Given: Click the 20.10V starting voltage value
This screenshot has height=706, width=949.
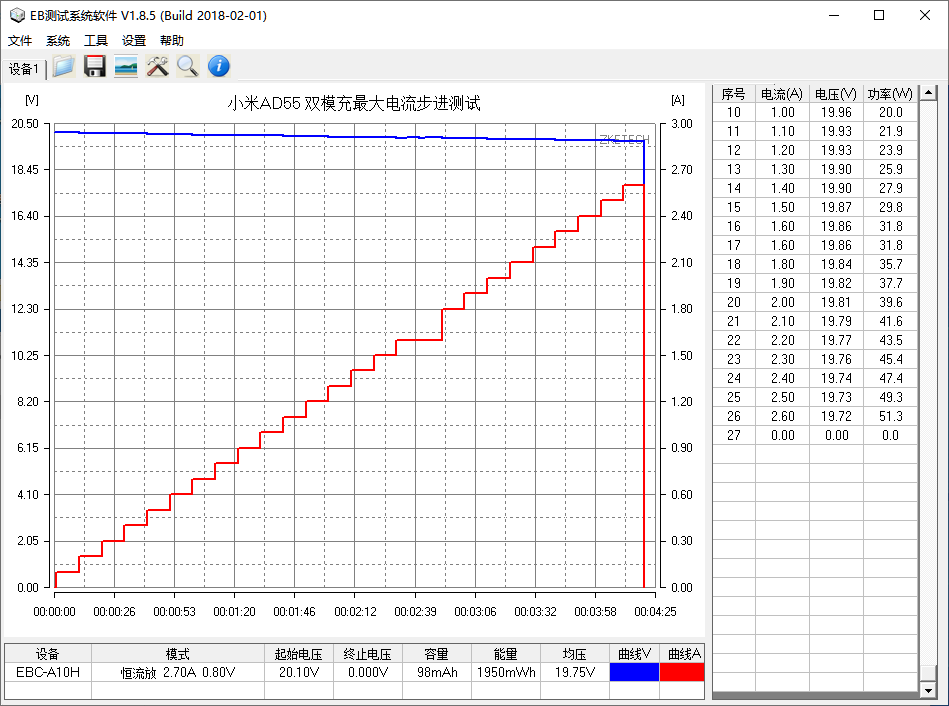Looking at the screenshot, I should tap(299, 672).
